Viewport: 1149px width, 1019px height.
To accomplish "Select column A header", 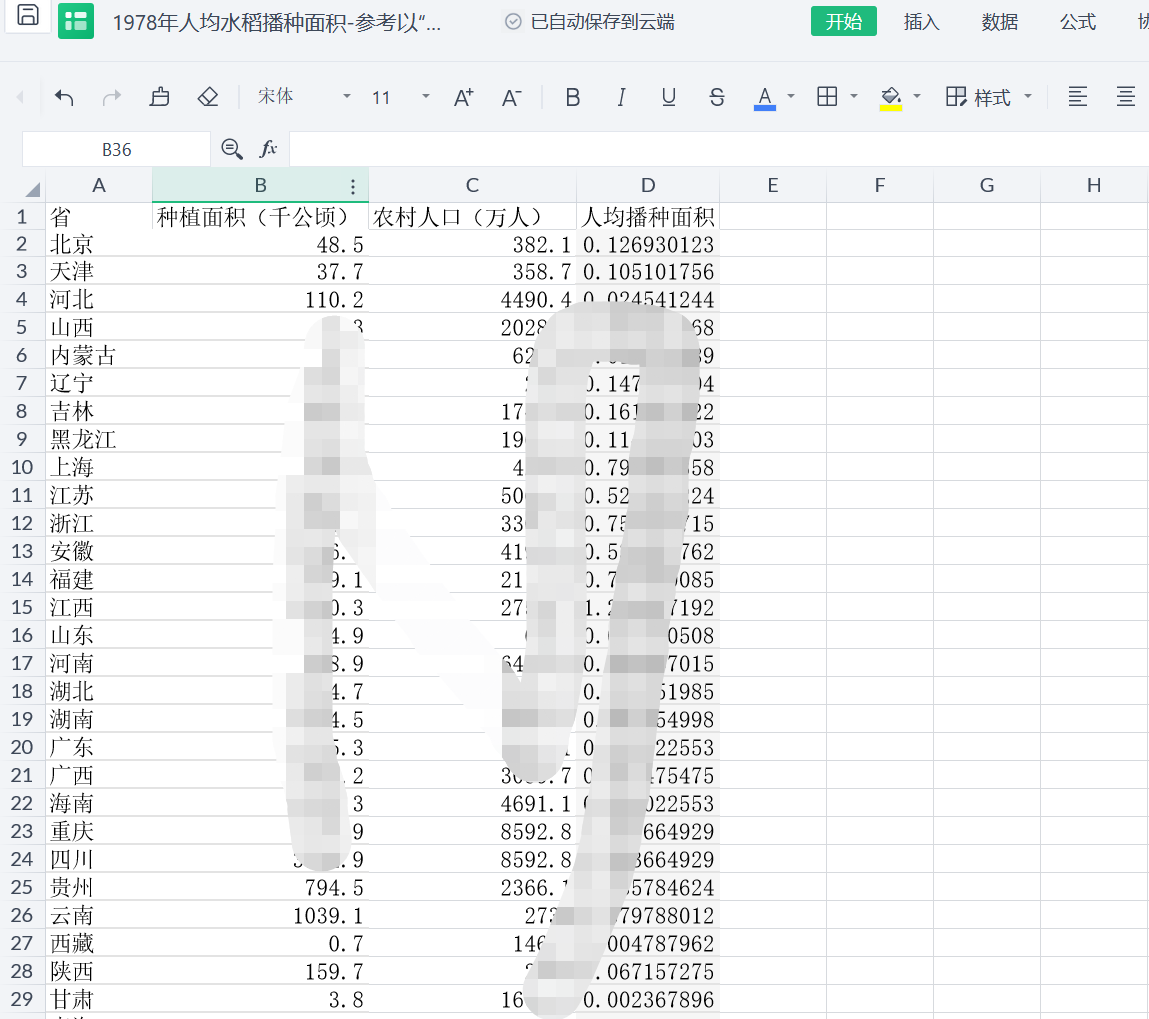I will [99, 185].
